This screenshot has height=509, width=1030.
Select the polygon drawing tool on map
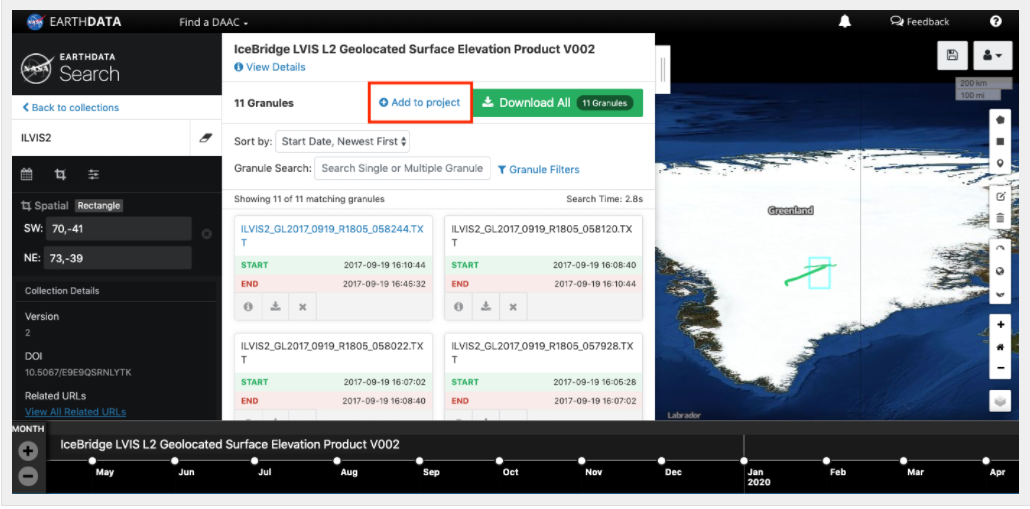click(1000, 120)
